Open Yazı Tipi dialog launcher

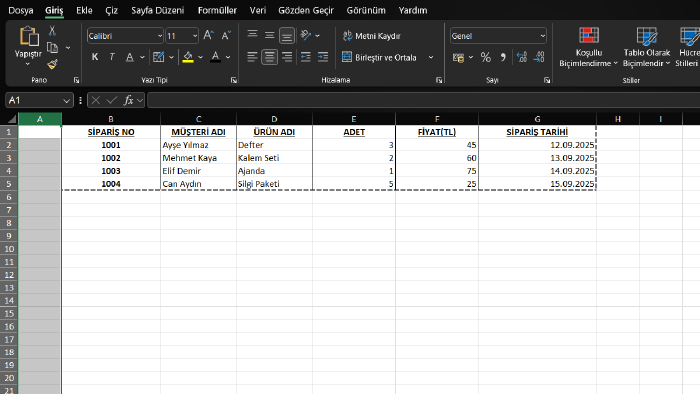click(233, 80)
